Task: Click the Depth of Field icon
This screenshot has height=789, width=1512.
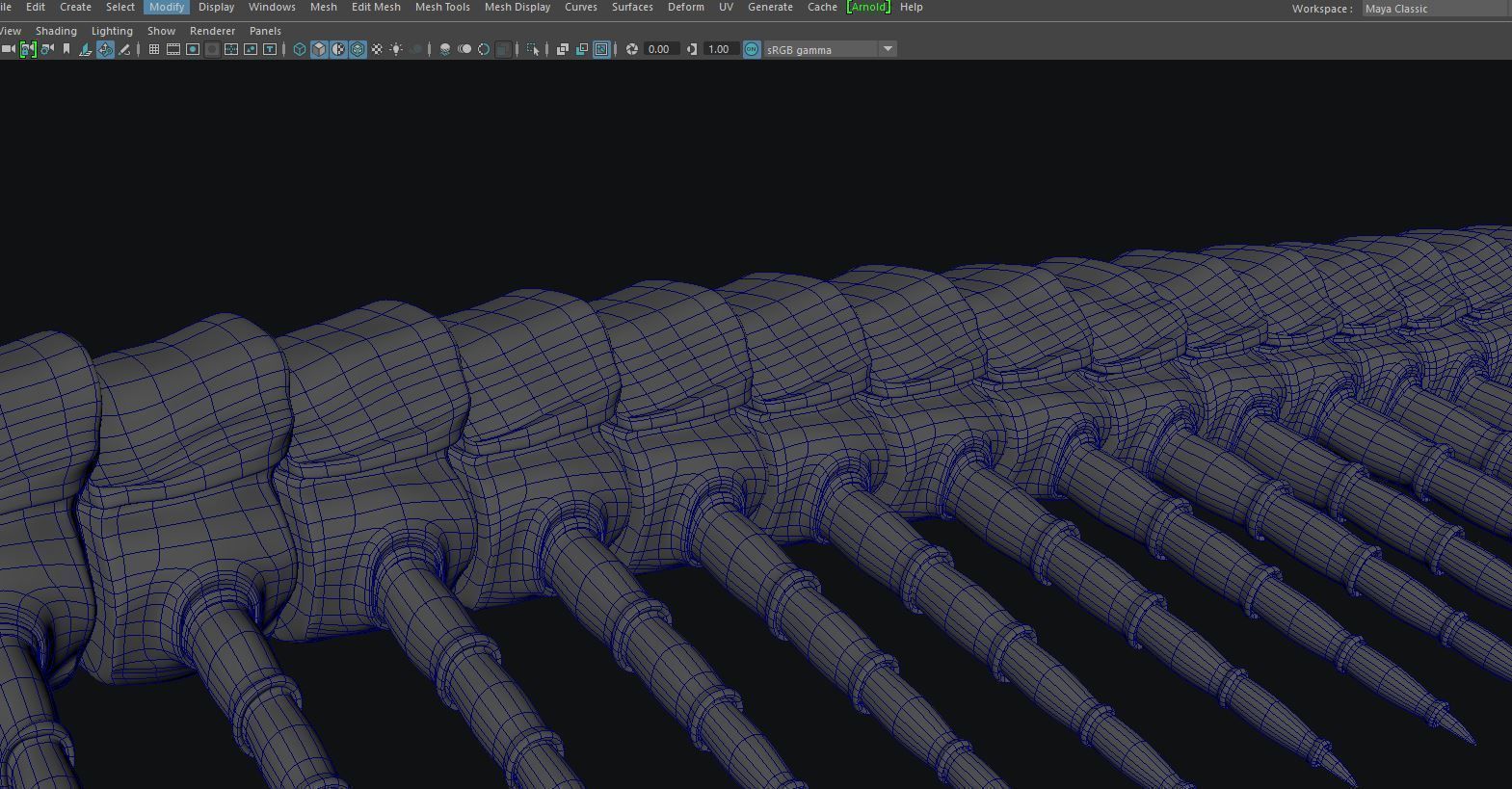Action: click(x=503, y=49)
